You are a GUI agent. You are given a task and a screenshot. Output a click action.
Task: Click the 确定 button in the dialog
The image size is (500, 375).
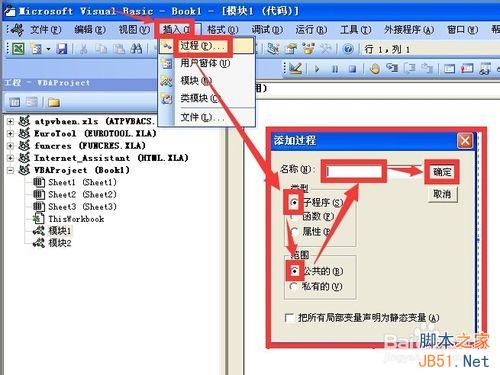point(442,172)
